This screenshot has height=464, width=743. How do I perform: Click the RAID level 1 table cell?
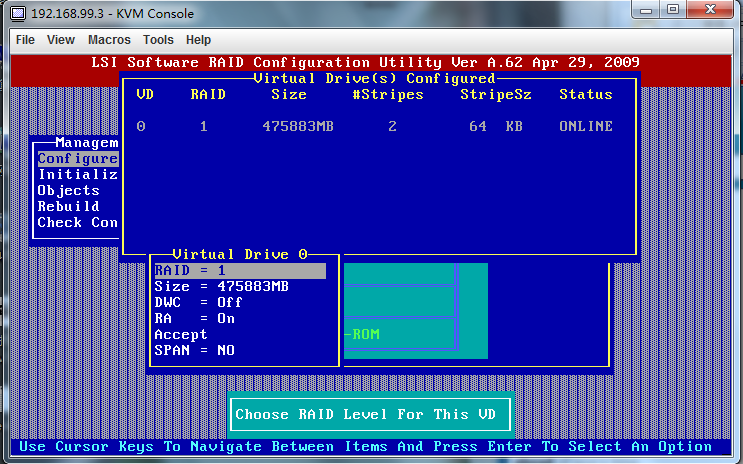204,126
